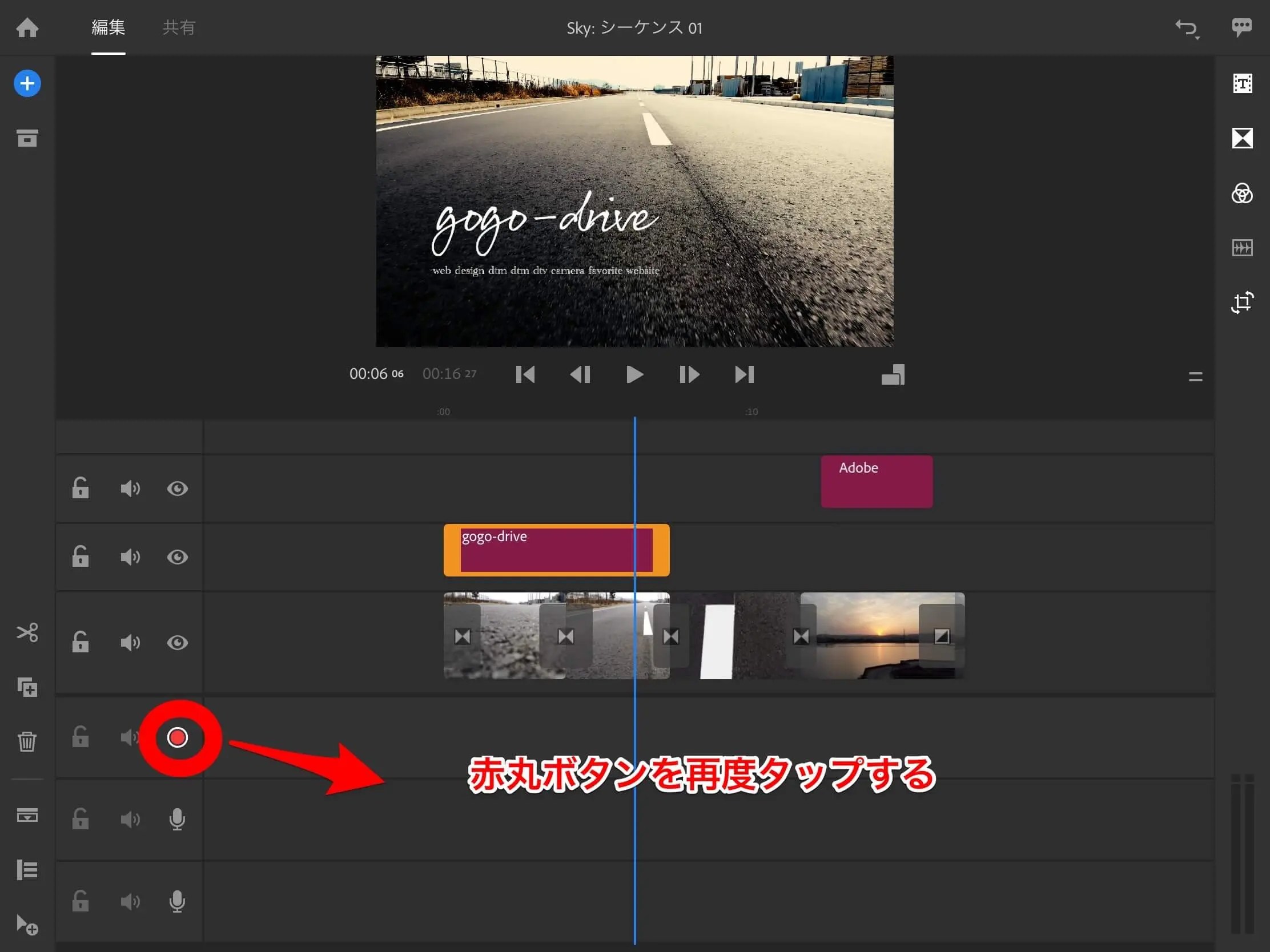Select the scissors split tool
This screenshot has width=1270, height=952.
coord(27,632)
